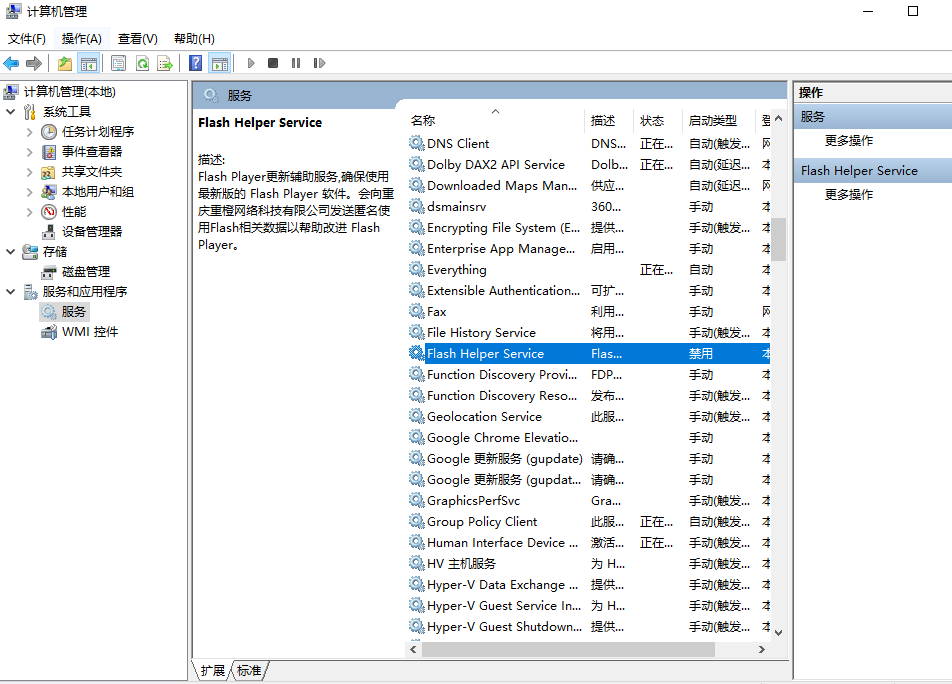Select the dsmainsrv service row
Screen dimensions: 952x684
click(x=588, y=207)
